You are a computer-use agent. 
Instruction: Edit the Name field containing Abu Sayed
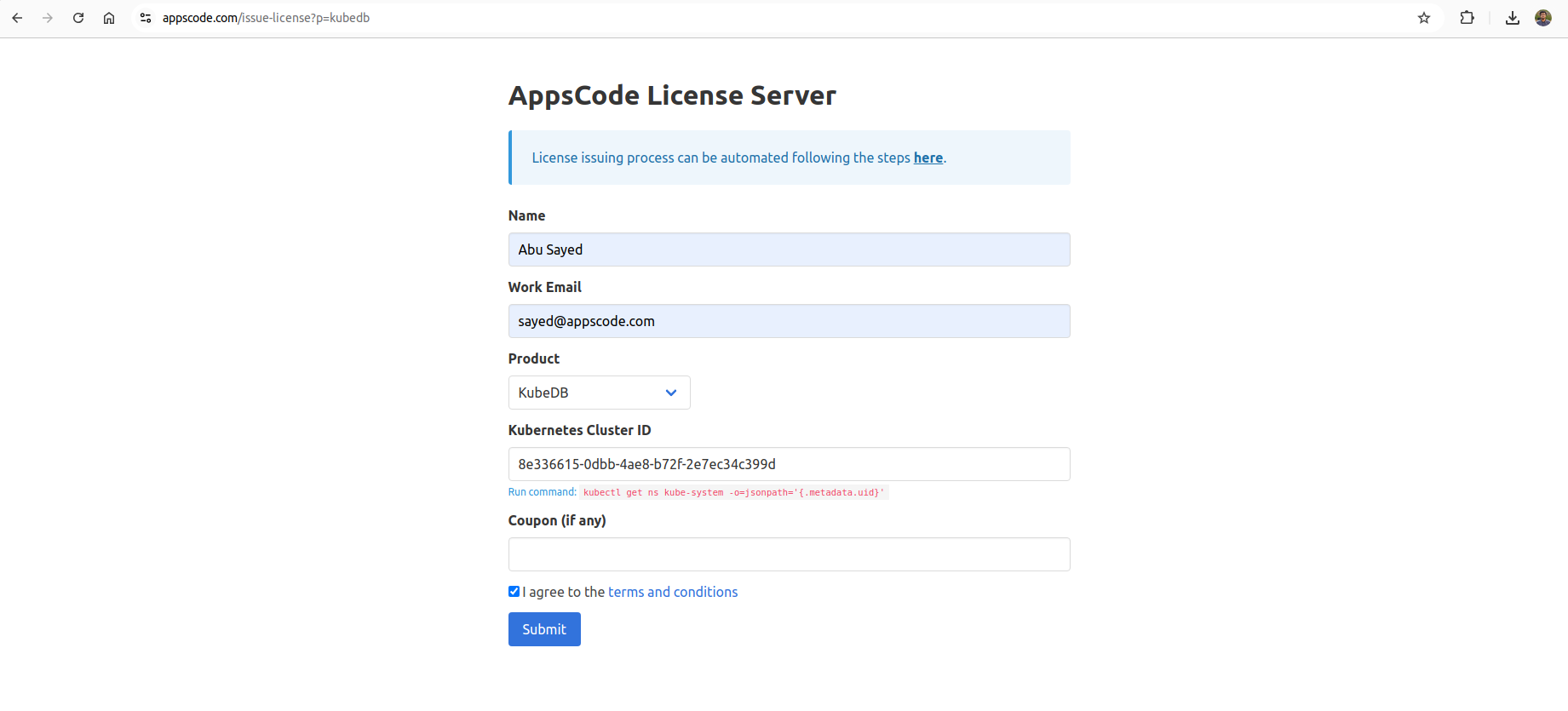point(789,249)
